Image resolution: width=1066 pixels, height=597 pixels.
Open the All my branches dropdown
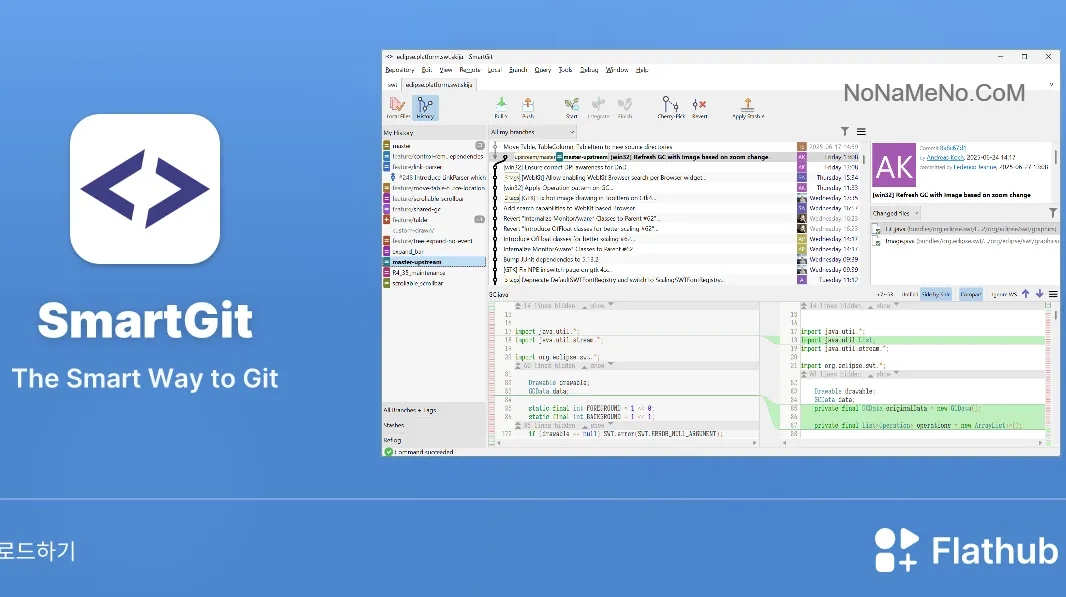(532, 132)
